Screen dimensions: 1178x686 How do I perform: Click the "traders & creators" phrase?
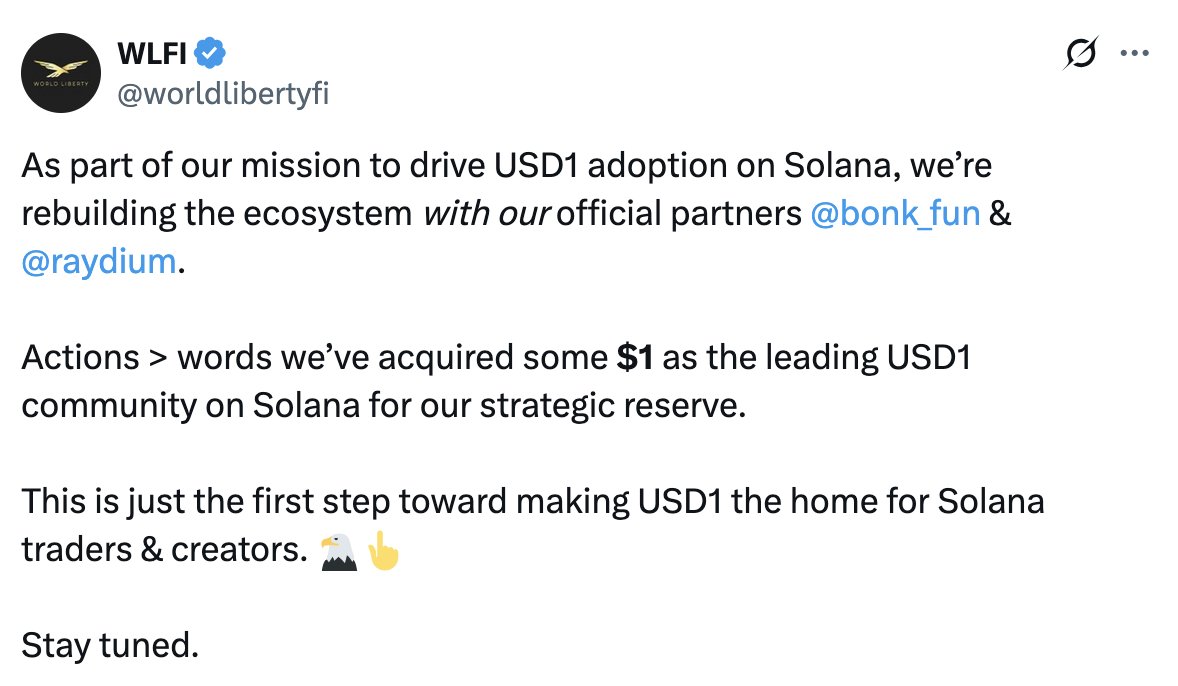(x=164, y=551)
